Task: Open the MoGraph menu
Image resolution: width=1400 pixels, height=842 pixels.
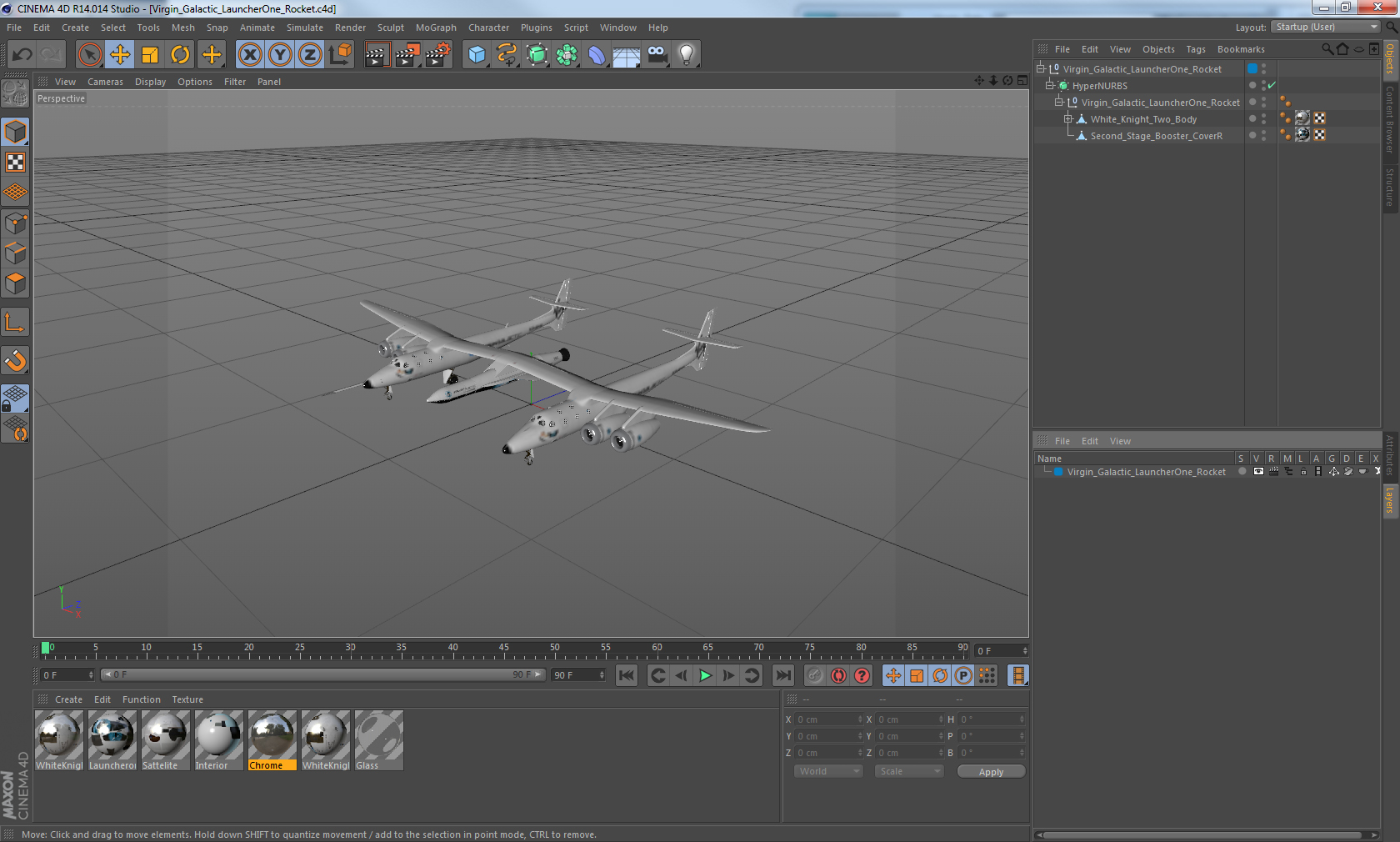Action: tap(436, 28)
